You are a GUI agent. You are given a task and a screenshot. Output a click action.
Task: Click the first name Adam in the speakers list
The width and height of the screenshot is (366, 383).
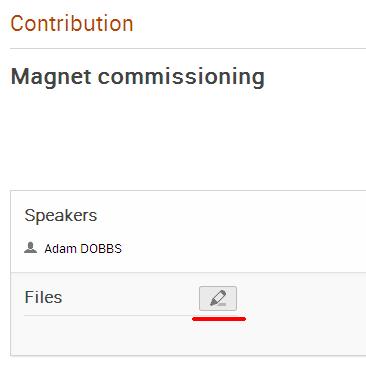60,249
